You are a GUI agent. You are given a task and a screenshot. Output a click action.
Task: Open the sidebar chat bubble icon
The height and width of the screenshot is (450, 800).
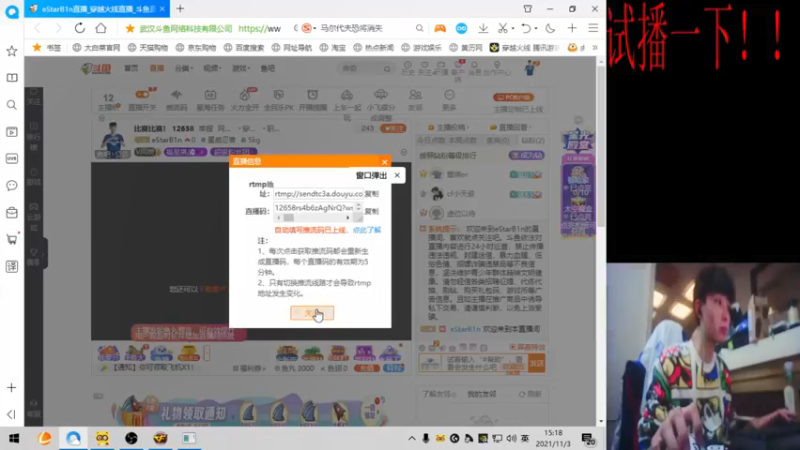click(12, 186)
